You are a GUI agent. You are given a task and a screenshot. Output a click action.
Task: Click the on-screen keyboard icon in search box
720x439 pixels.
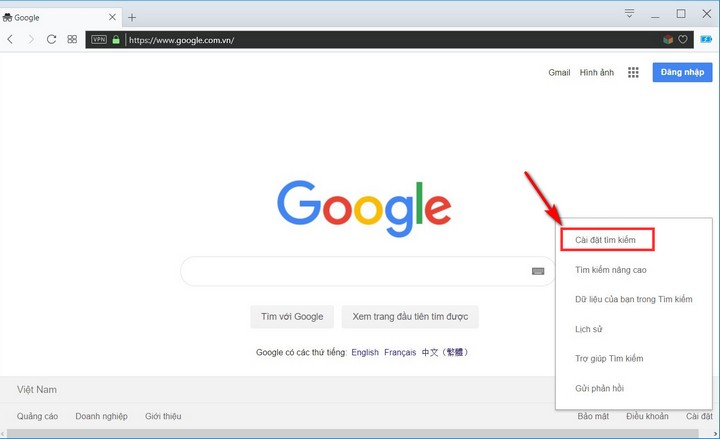[x=538, y=271]
